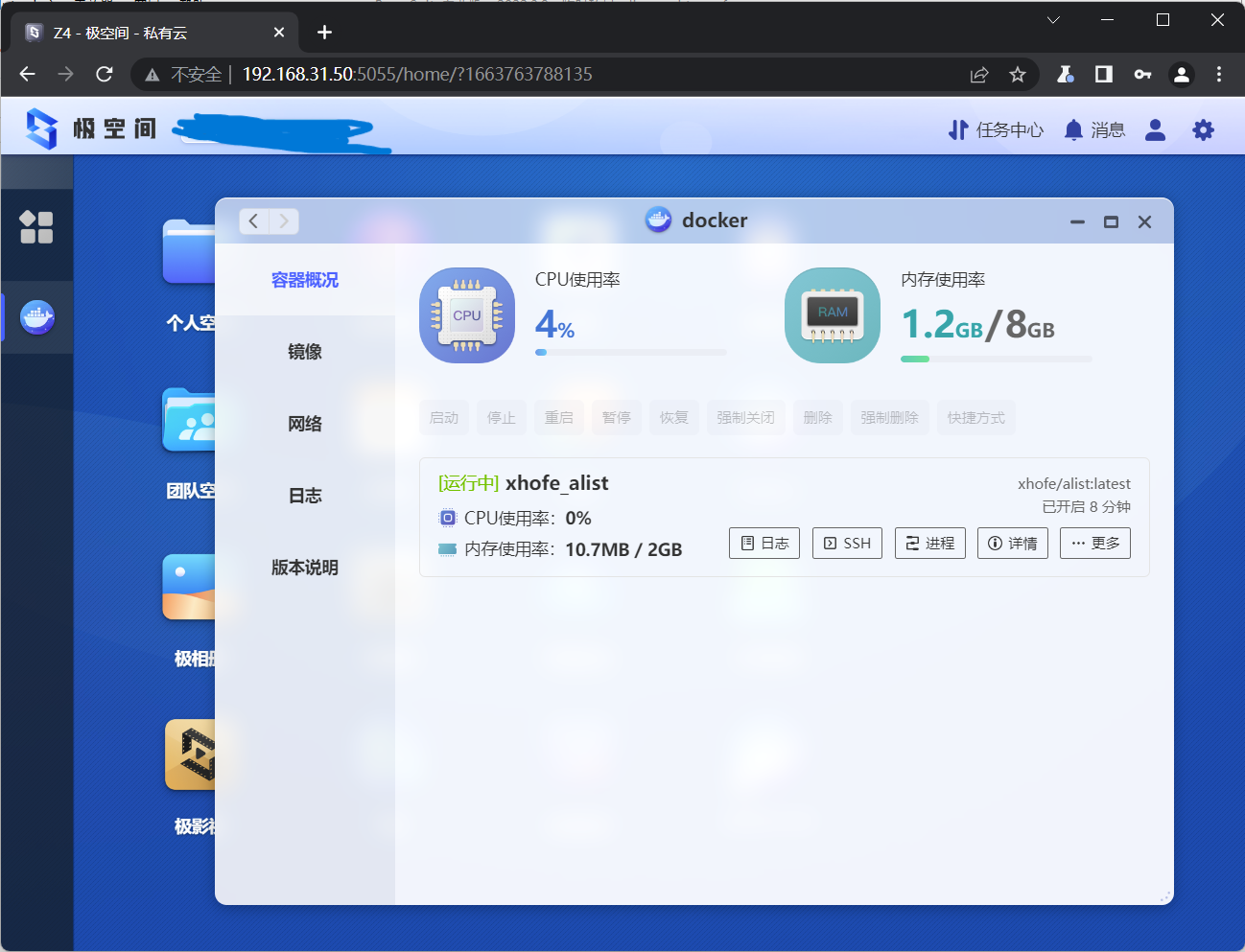View 进程 of xhofe_alist

coord(930,543)
